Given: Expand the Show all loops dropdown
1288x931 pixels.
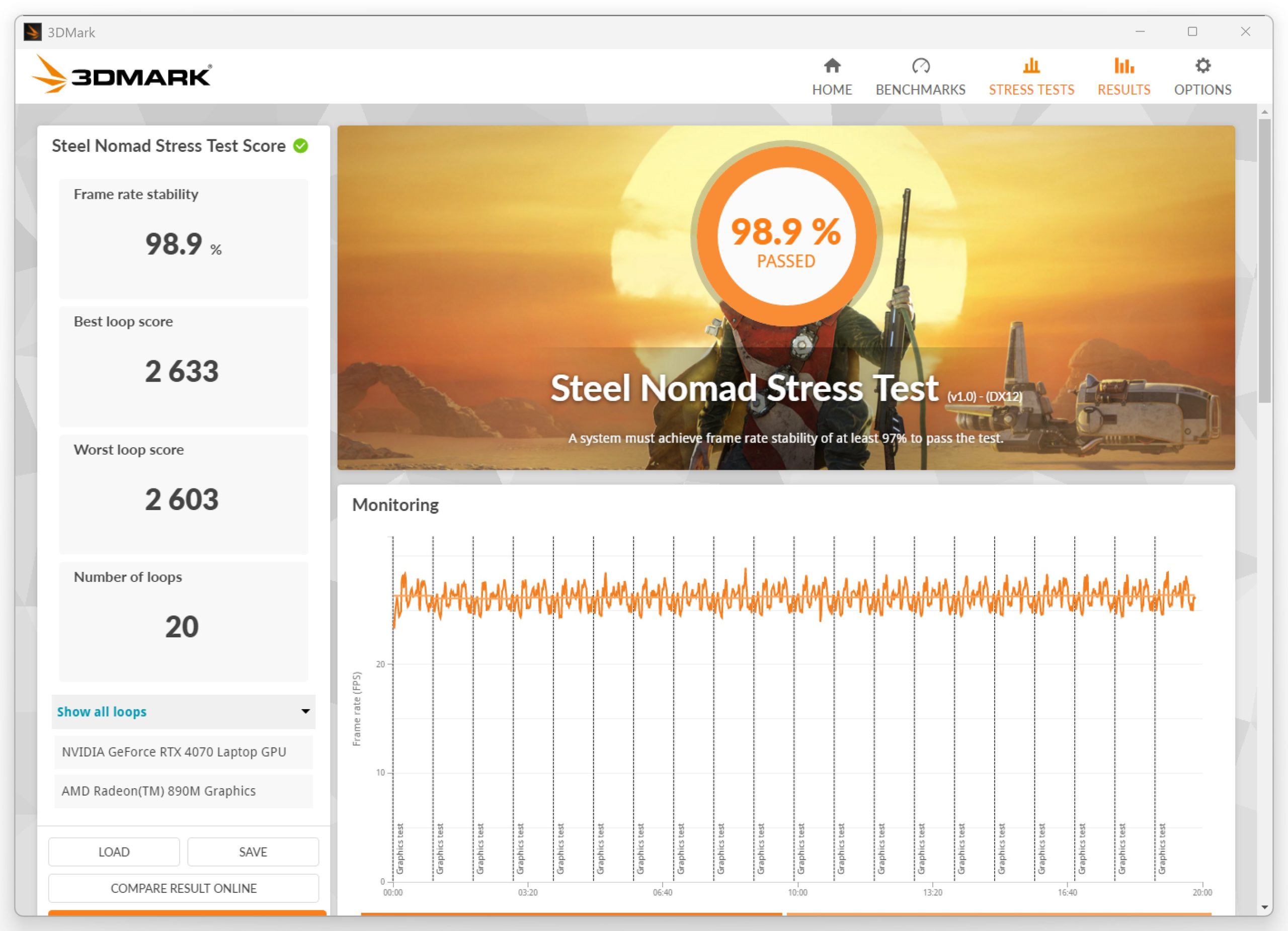Looking at the screenshot, I should (184, 711).
